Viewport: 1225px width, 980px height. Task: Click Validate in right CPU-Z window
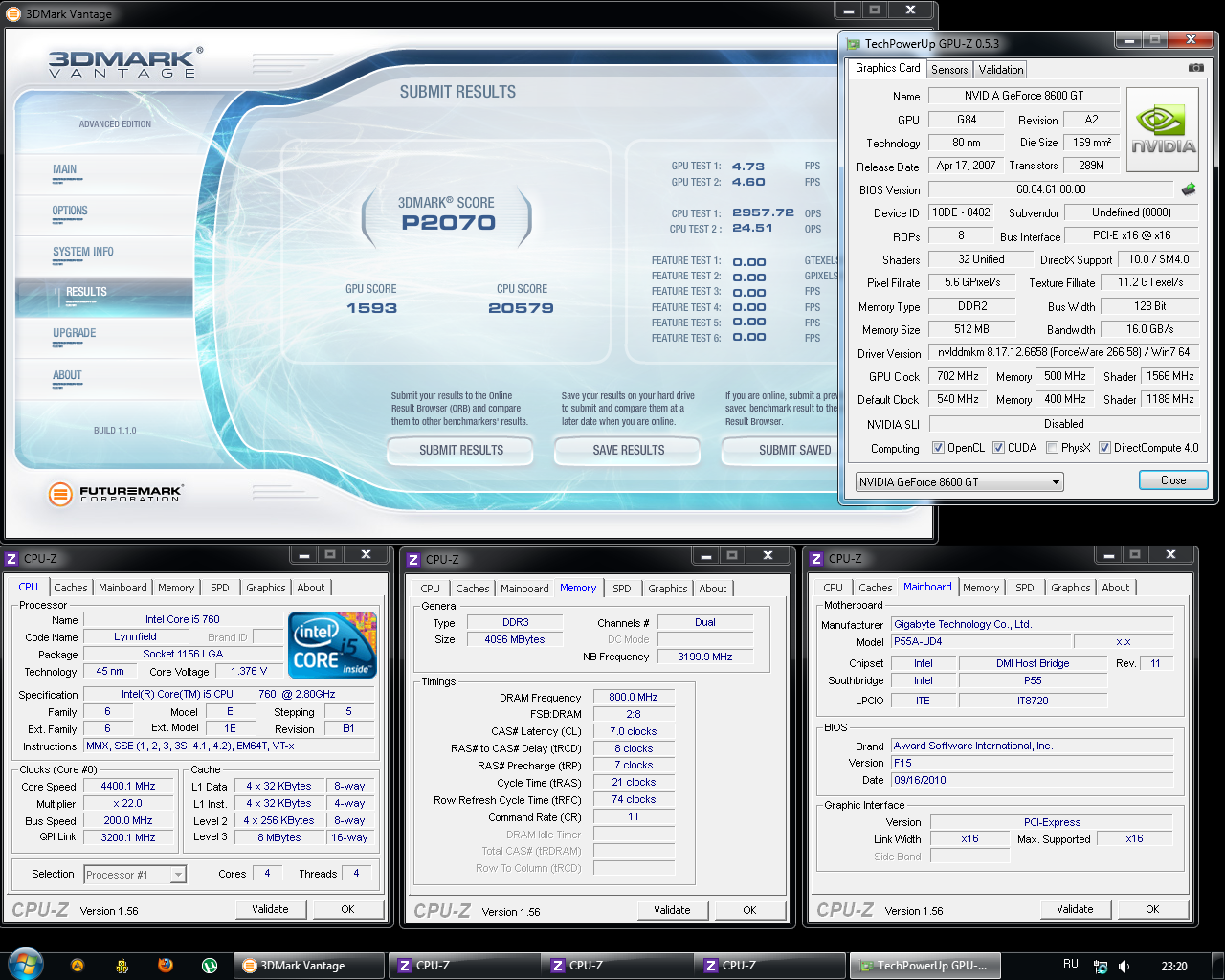pos(1075,909)
